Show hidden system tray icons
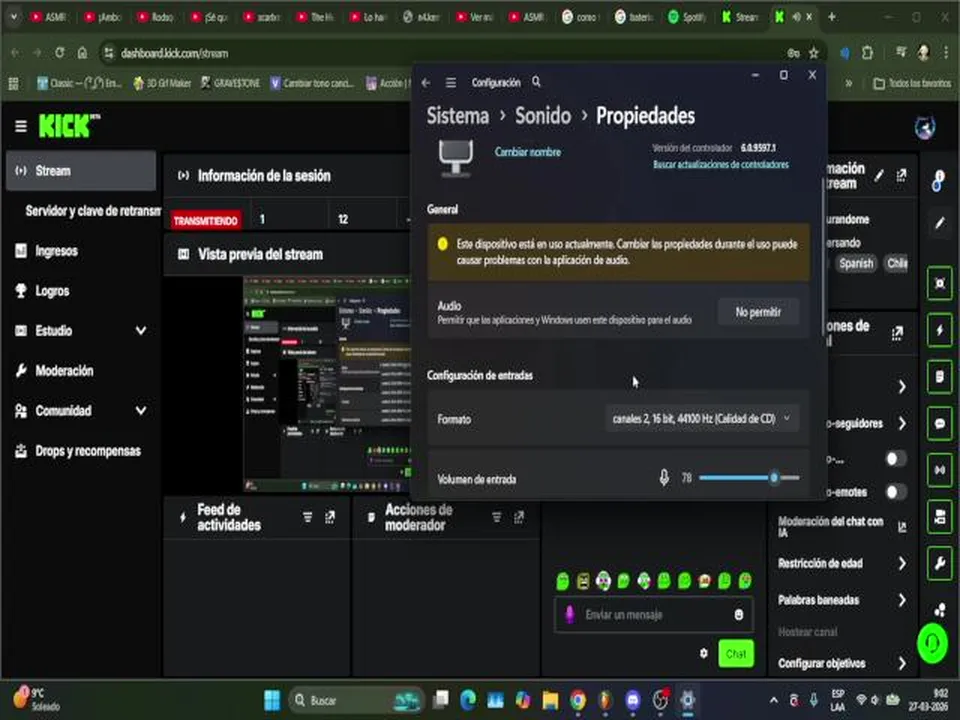The width and height of the screenshot is (960, 720). (774, 700)
